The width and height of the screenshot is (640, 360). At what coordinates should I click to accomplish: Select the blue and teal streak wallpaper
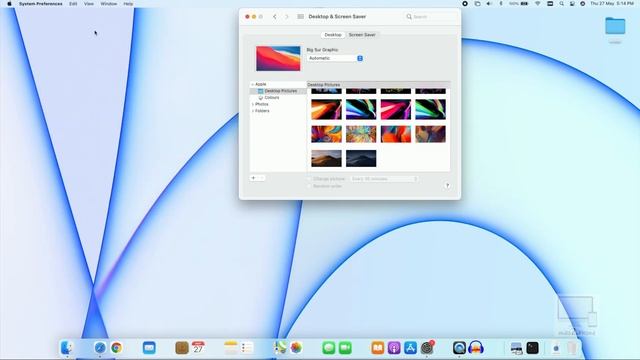pyautogui.click(x=361, y=109)
